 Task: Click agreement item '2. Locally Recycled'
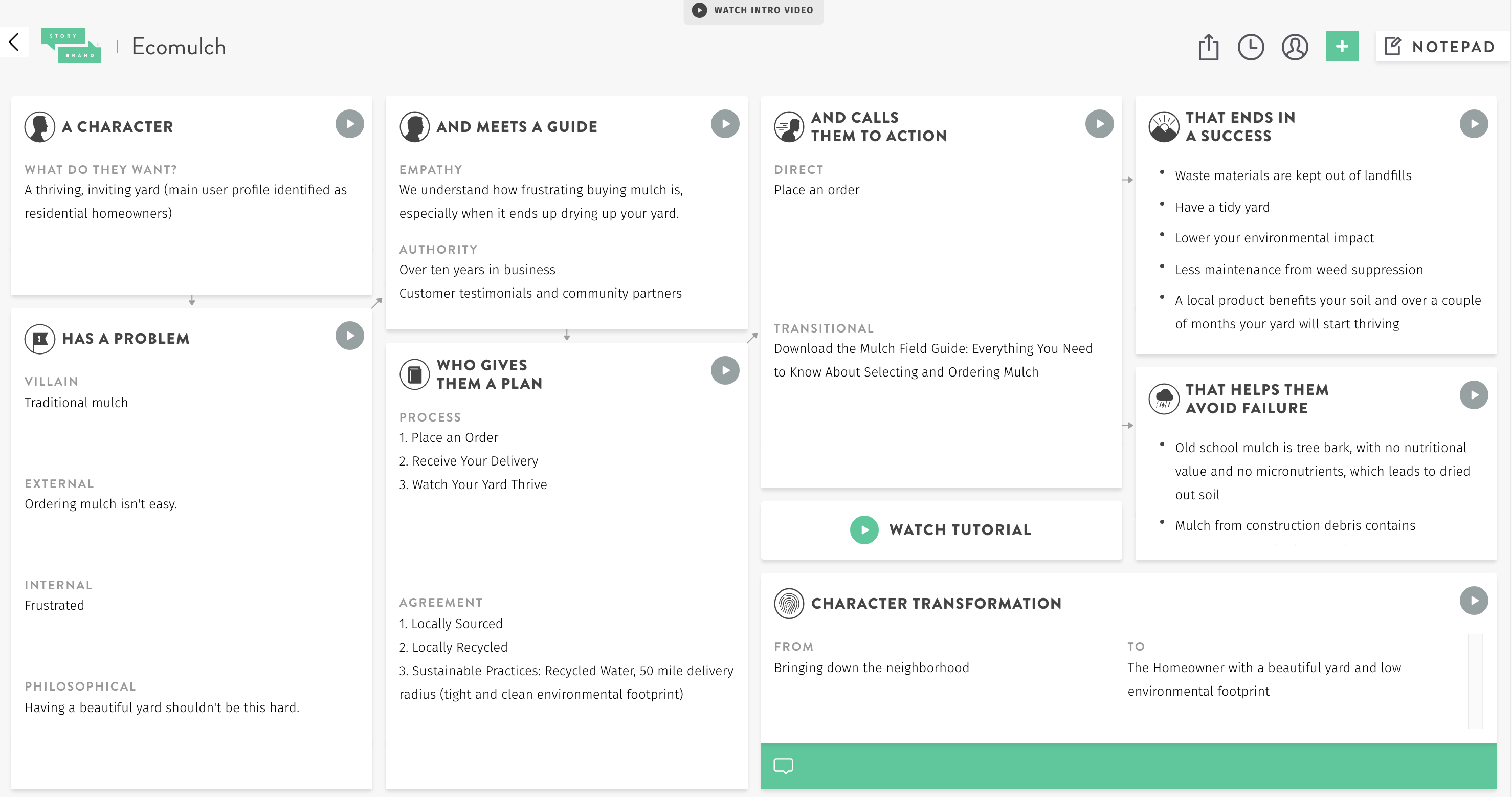(x=453, y=647)
